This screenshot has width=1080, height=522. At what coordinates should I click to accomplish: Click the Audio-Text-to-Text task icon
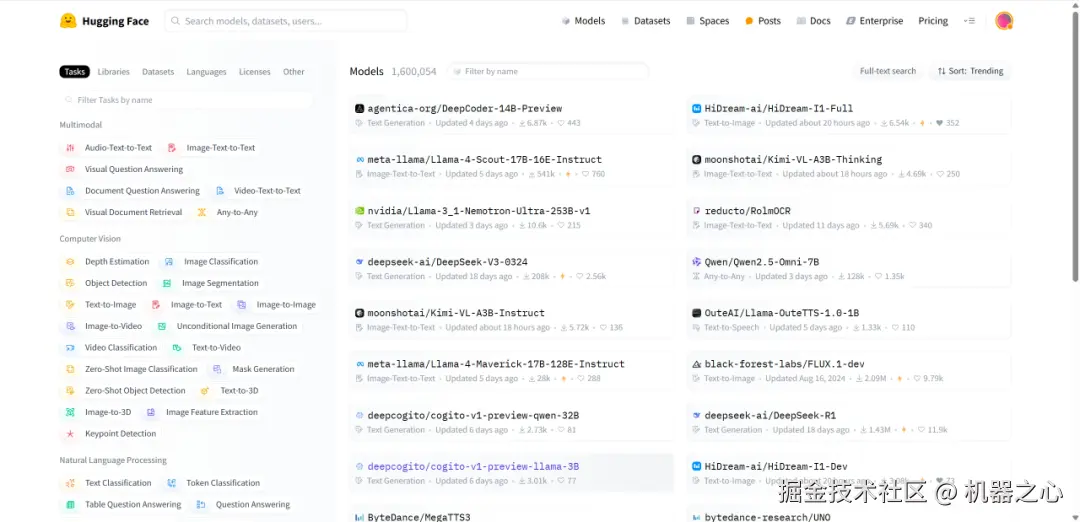coord(70,148)
